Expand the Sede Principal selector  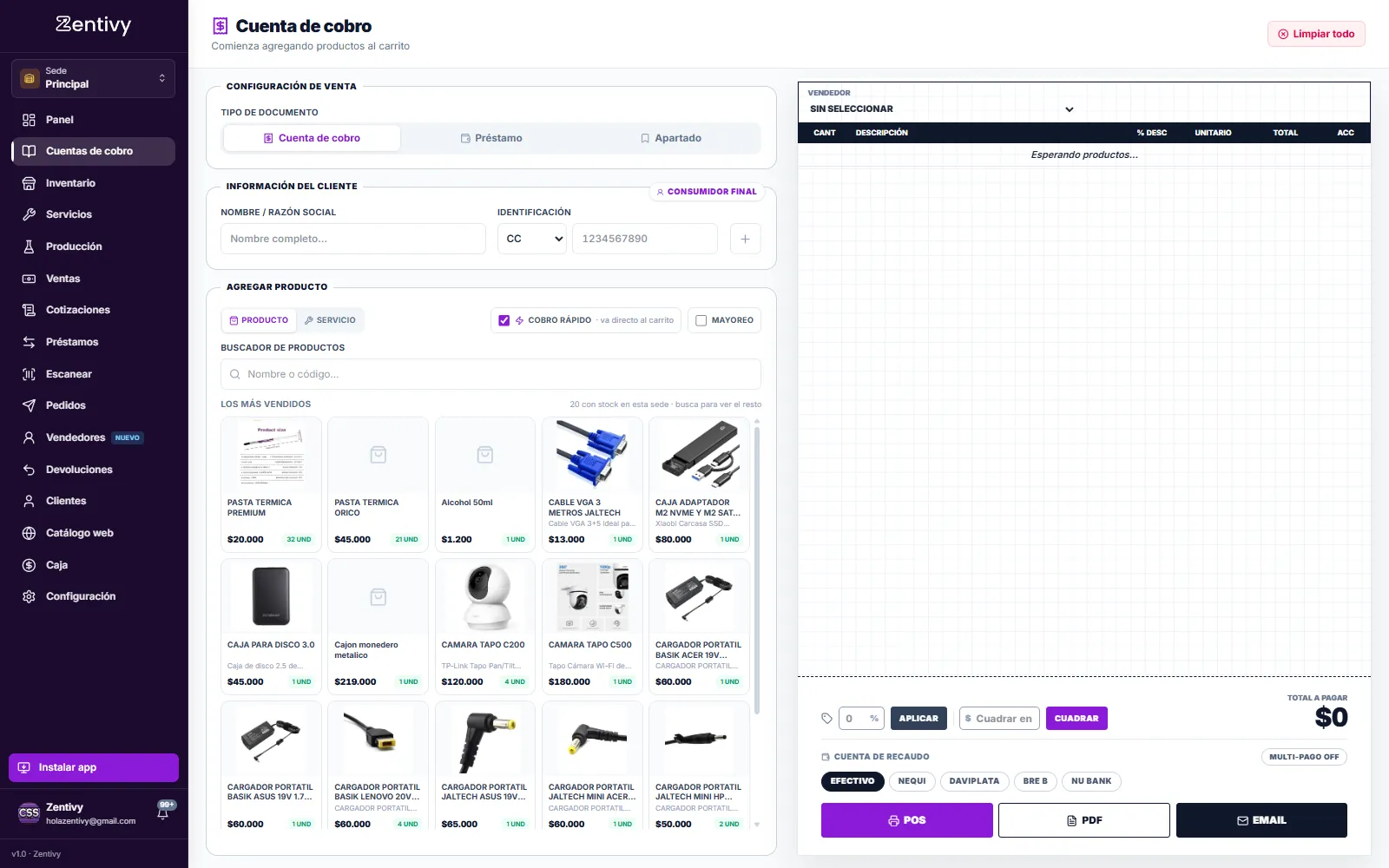pos(93,78)
